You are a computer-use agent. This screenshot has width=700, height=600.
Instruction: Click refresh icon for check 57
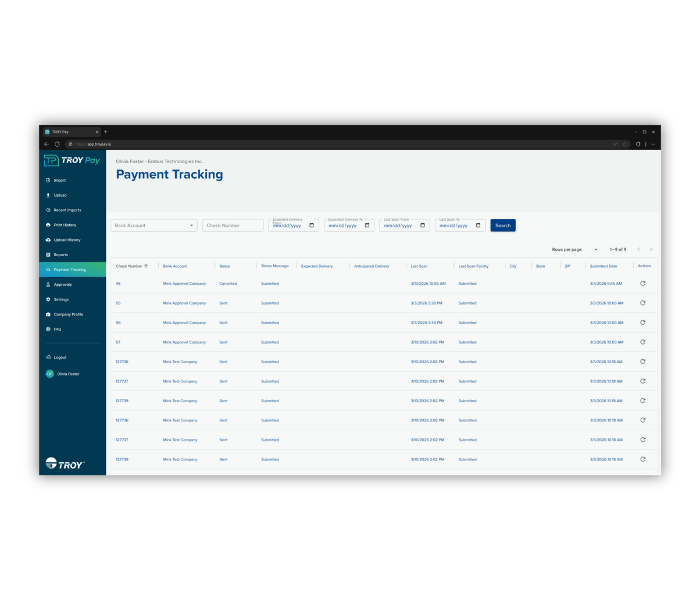642,342
